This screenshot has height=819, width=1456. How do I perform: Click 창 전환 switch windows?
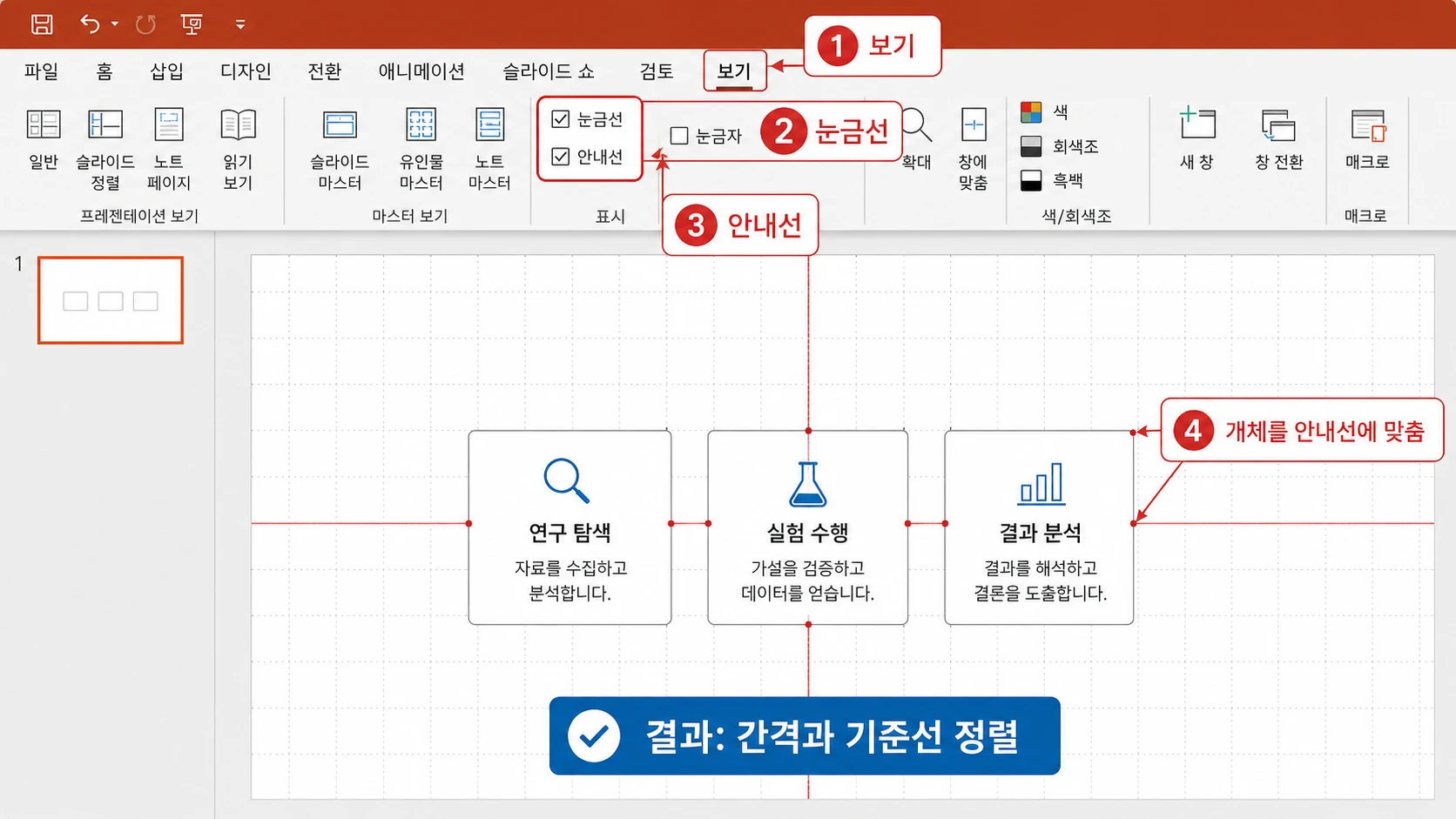tap(1278, 139)
